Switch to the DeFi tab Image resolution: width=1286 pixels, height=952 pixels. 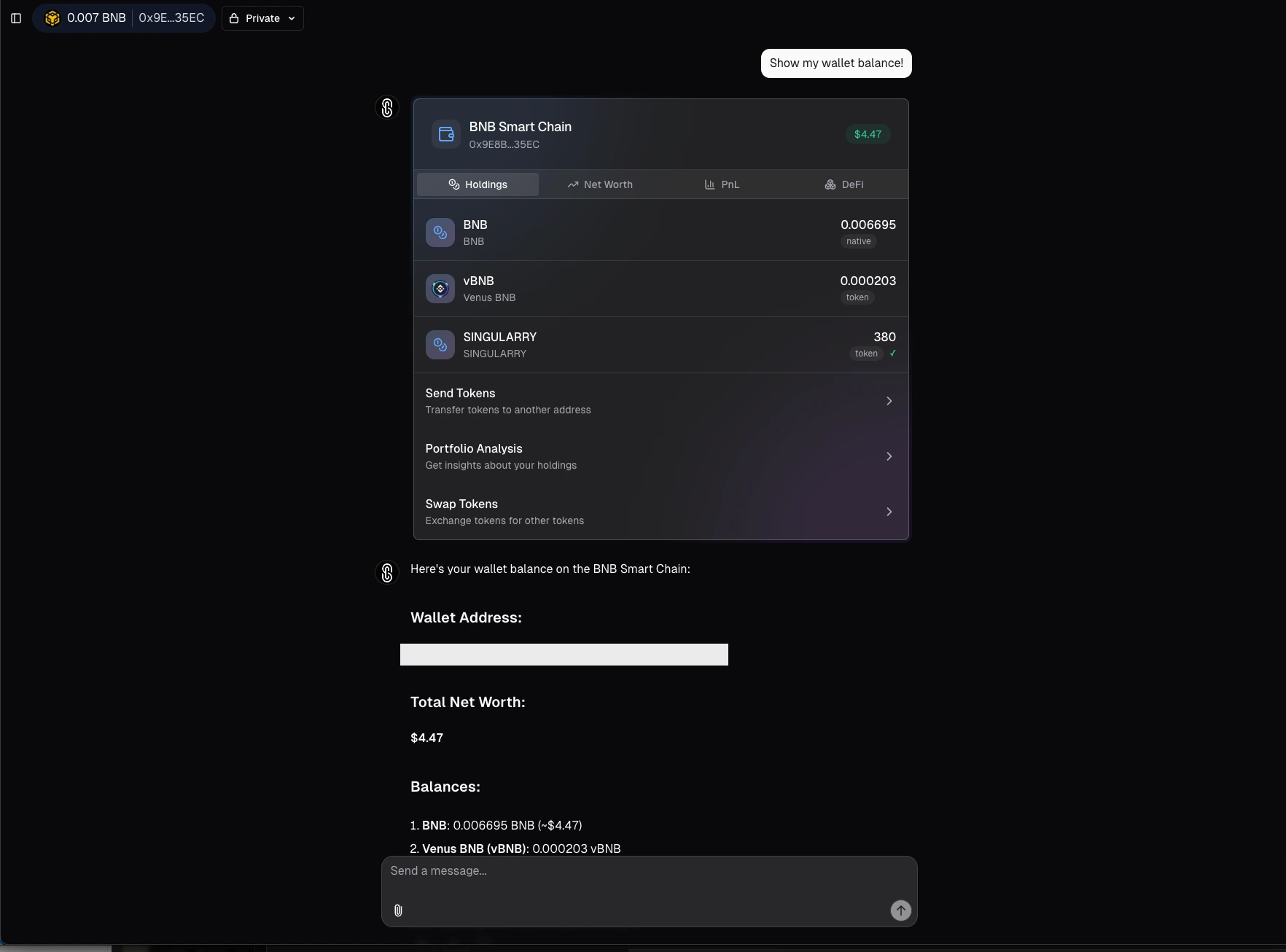pos(844,184)
